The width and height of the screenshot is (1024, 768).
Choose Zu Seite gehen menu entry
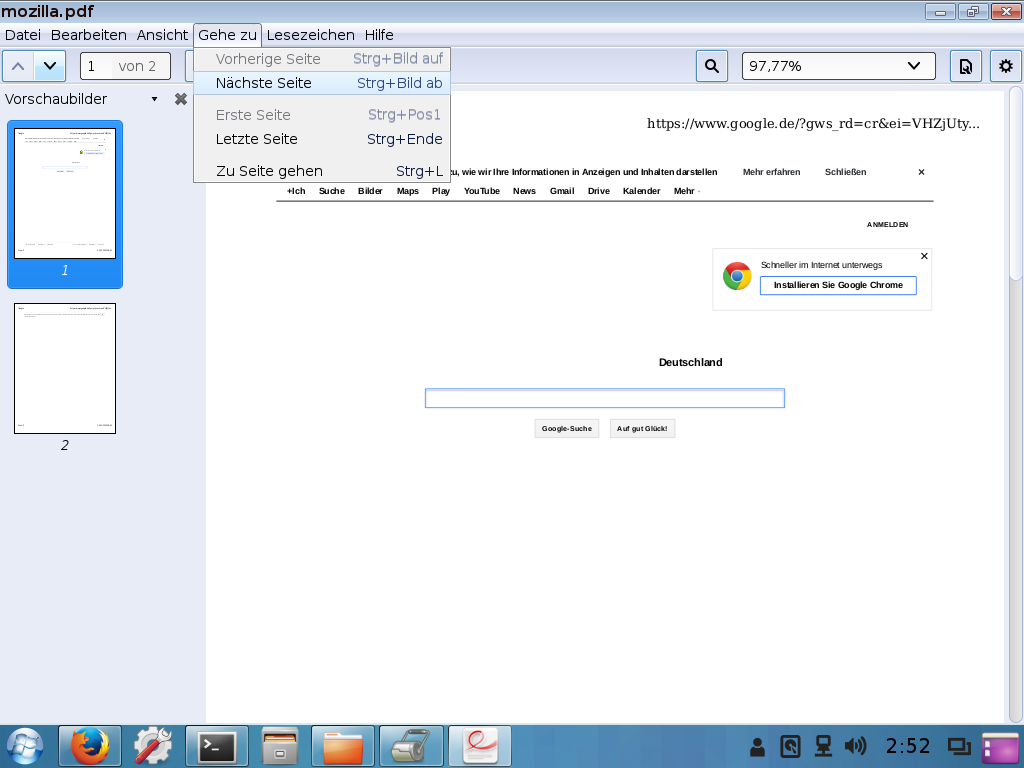[x=322, y=171]
